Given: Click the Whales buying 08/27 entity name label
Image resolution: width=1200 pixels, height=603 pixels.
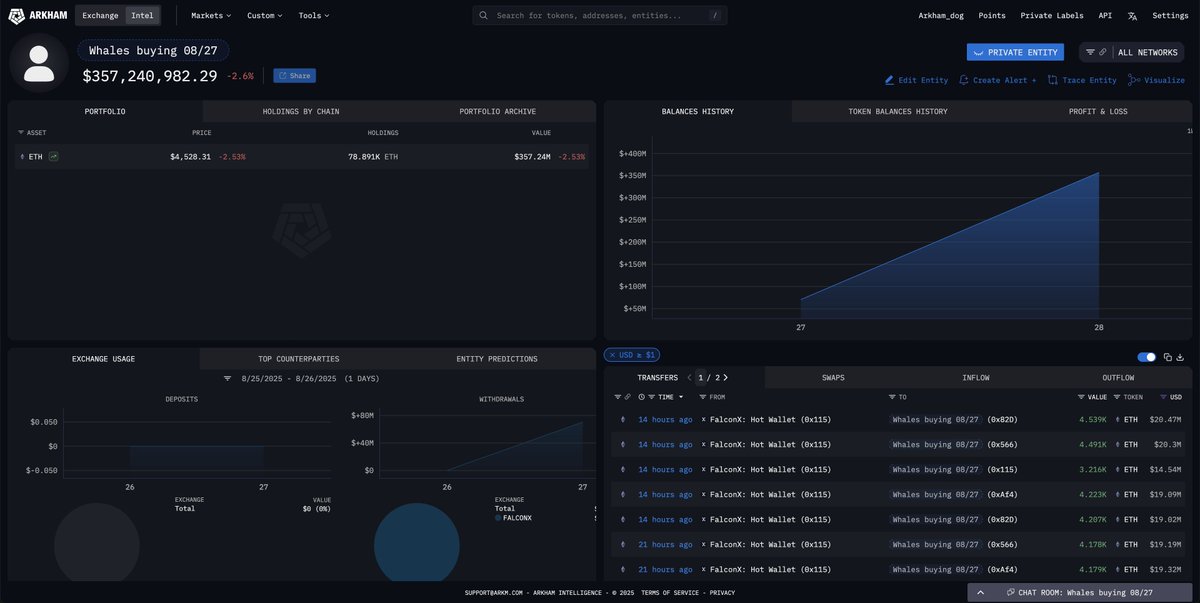Looking at the screenshot, I should point(153,50).
